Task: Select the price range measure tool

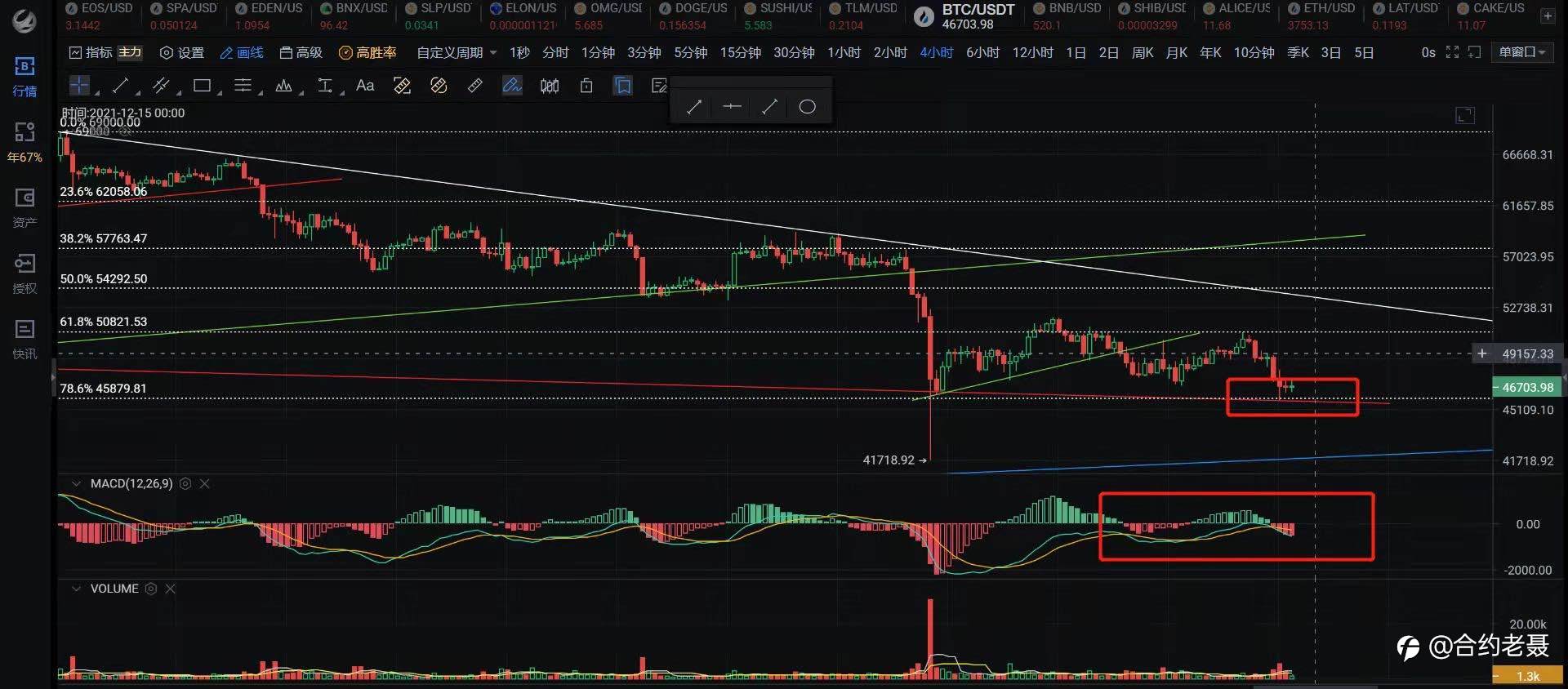Action: (324, 85)
